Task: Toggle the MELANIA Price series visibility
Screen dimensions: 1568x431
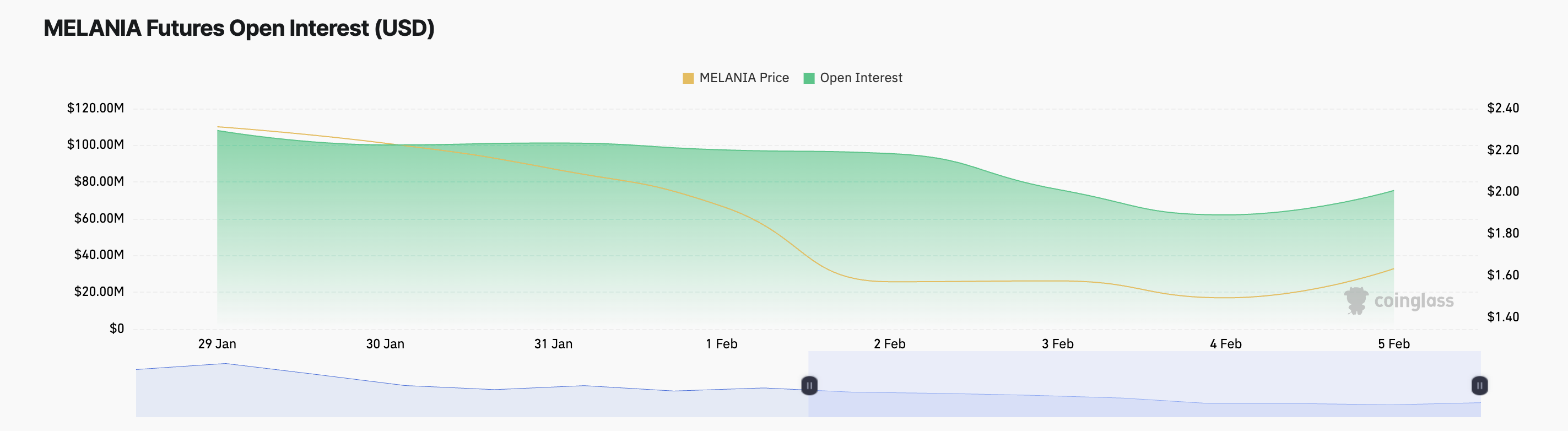Action: 744,77
